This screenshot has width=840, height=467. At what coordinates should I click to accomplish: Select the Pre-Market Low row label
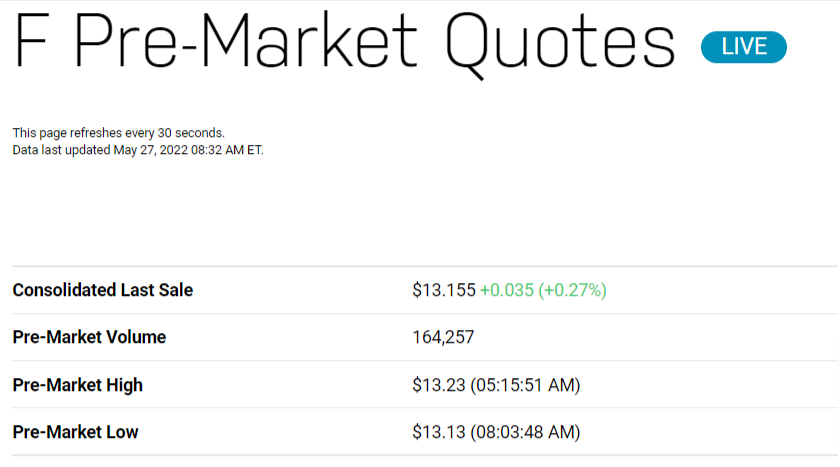[x=76, y=432]
